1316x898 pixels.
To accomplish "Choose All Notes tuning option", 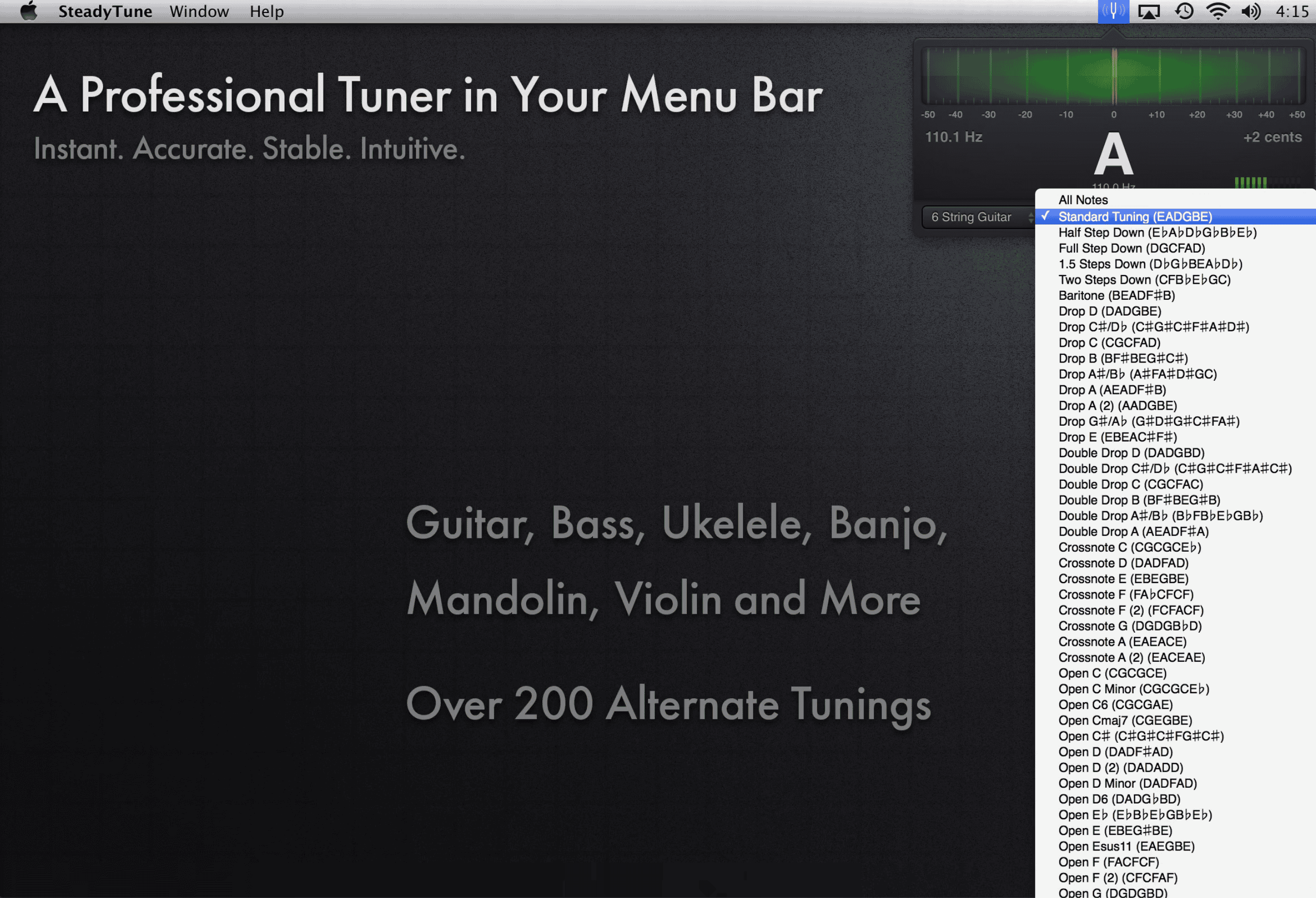I will coord(1083,200).
